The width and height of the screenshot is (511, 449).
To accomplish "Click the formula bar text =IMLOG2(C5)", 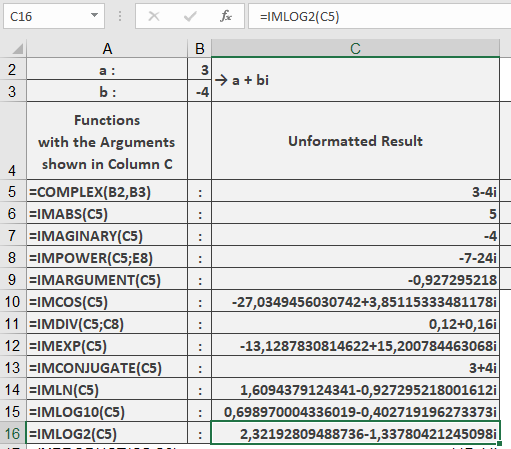I will click(x=299, y=16).
